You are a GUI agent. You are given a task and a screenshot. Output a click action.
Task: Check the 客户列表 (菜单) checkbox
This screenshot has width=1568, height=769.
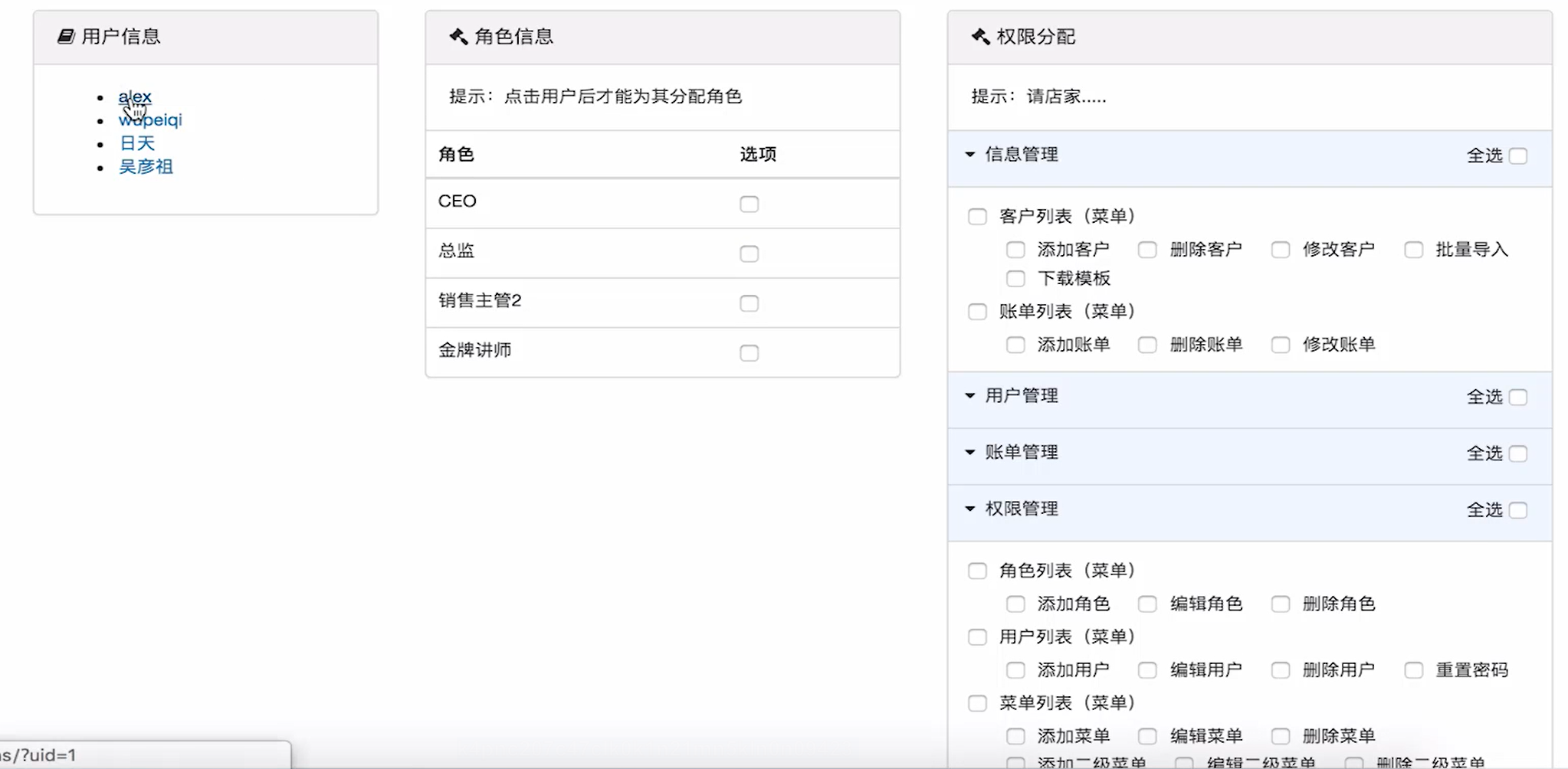(x=977, y=217)
